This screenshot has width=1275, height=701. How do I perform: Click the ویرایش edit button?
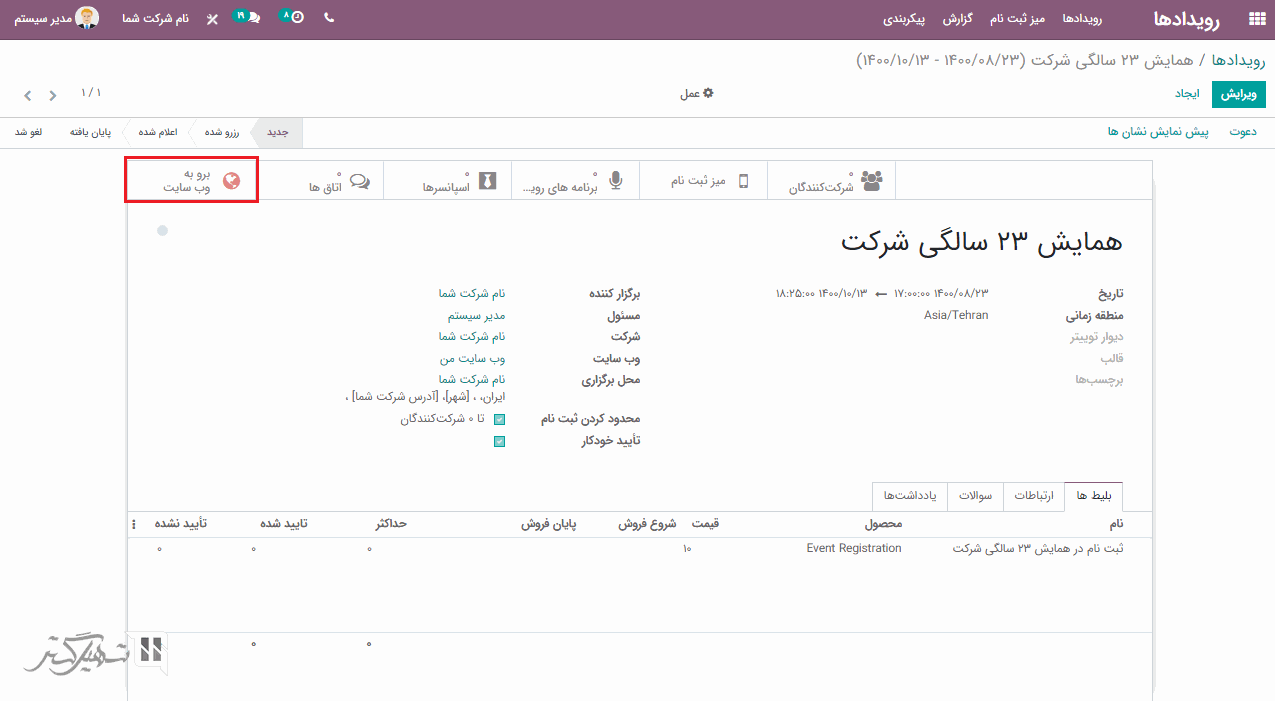1238,94
